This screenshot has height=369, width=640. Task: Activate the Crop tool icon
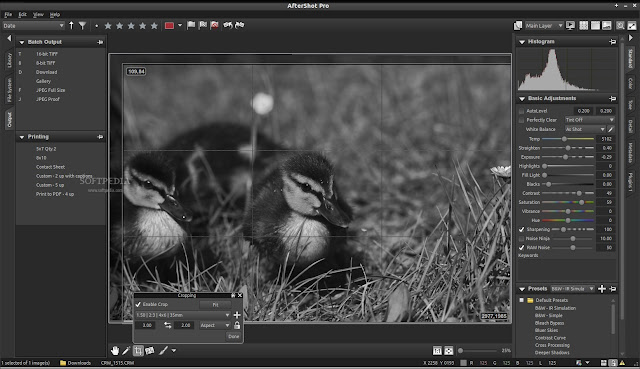click(138, 350)
